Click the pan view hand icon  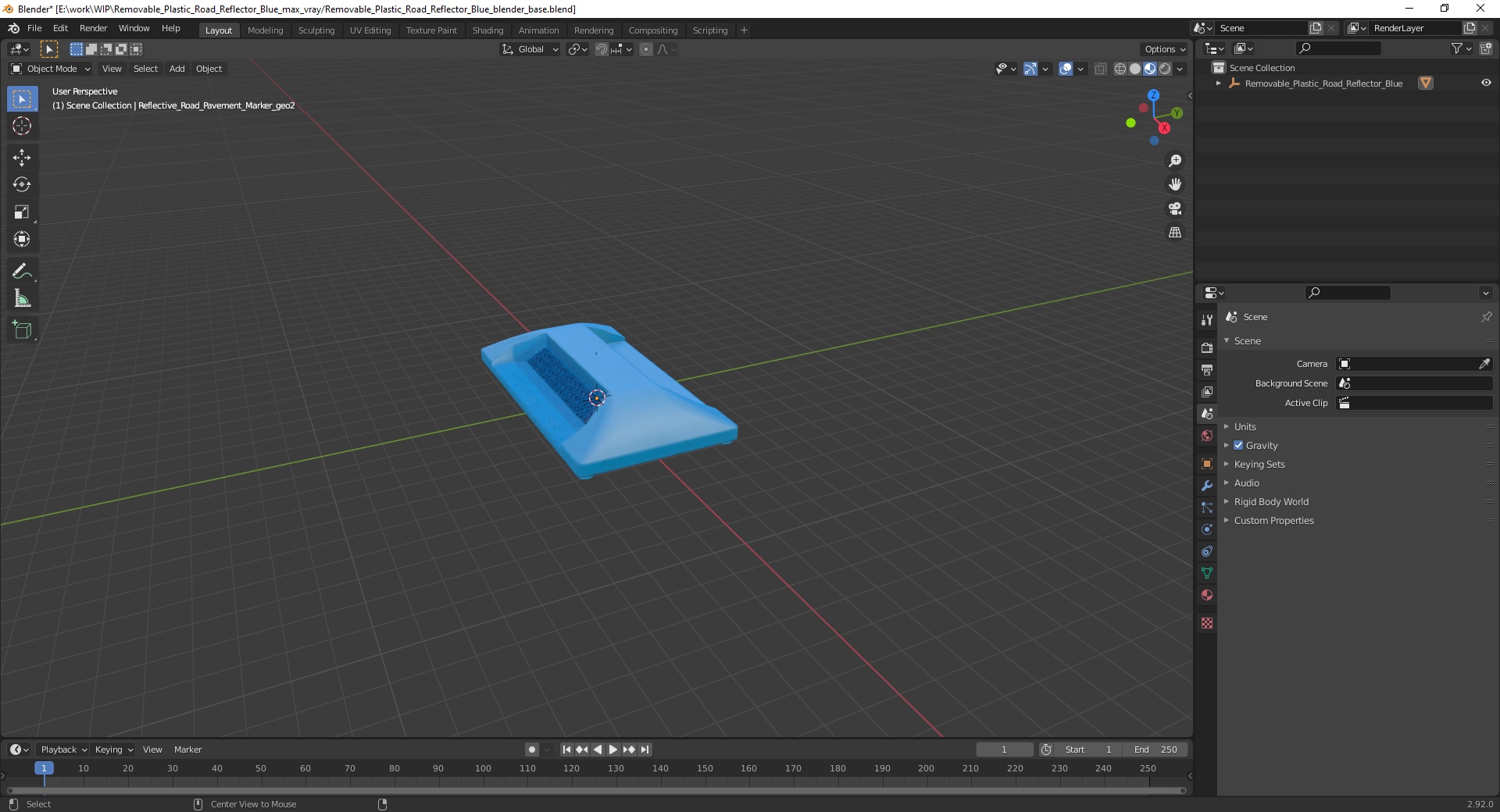(x=1175, y=185)
